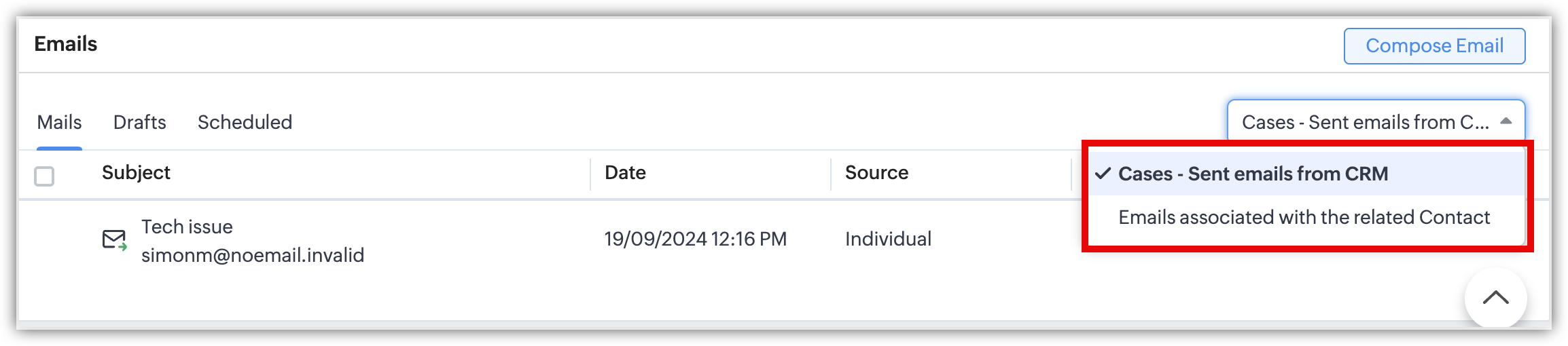
Task: Click the Compose Email button
Action: coord(1434,46)
